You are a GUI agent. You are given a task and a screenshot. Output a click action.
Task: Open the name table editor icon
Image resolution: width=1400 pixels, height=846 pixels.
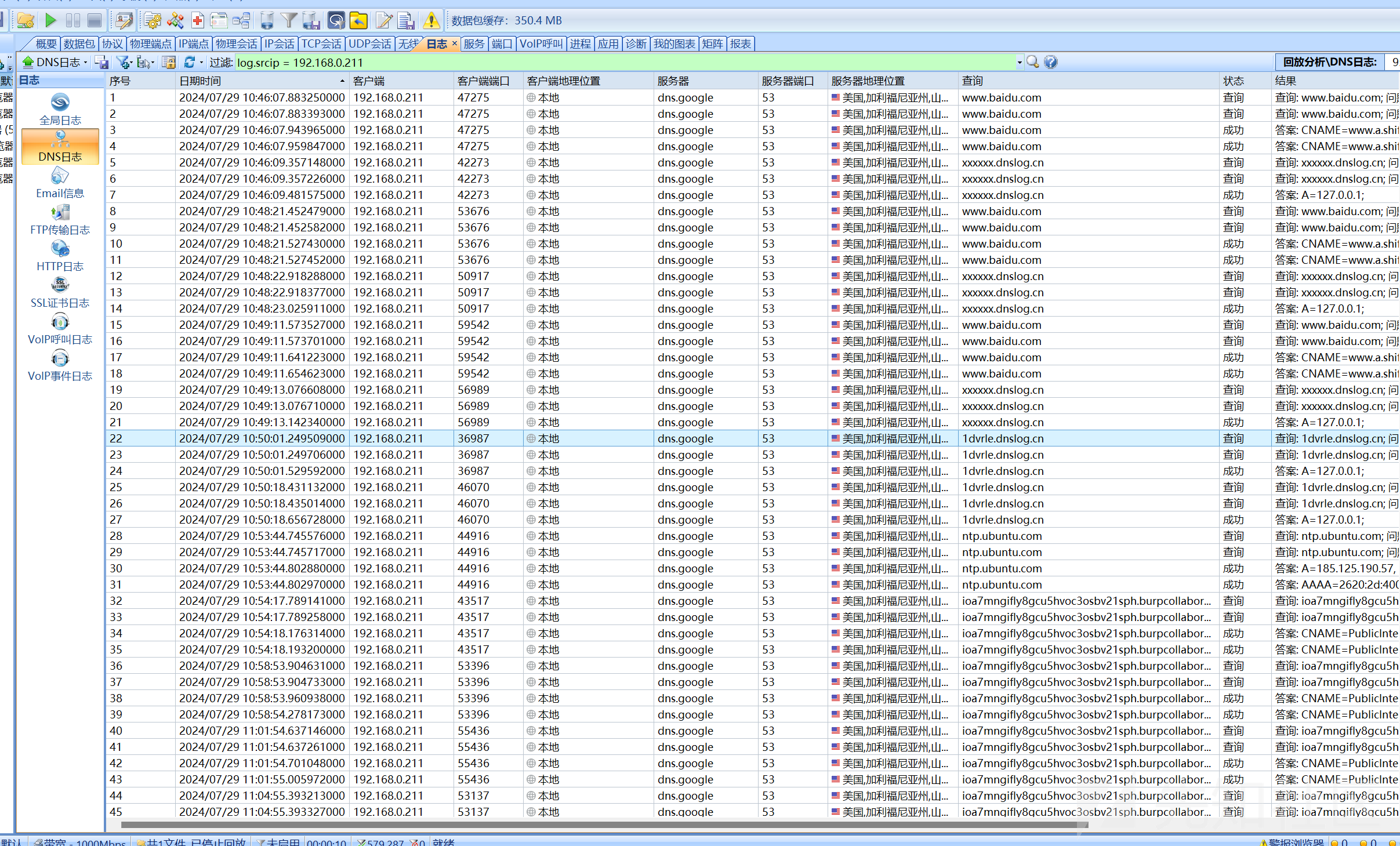click(124, 21)
